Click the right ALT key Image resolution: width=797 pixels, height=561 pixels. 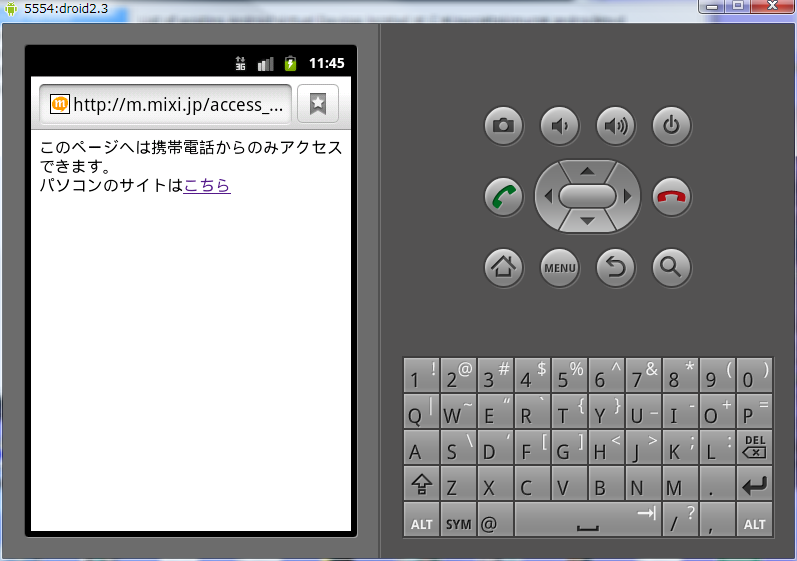point(754,520)
